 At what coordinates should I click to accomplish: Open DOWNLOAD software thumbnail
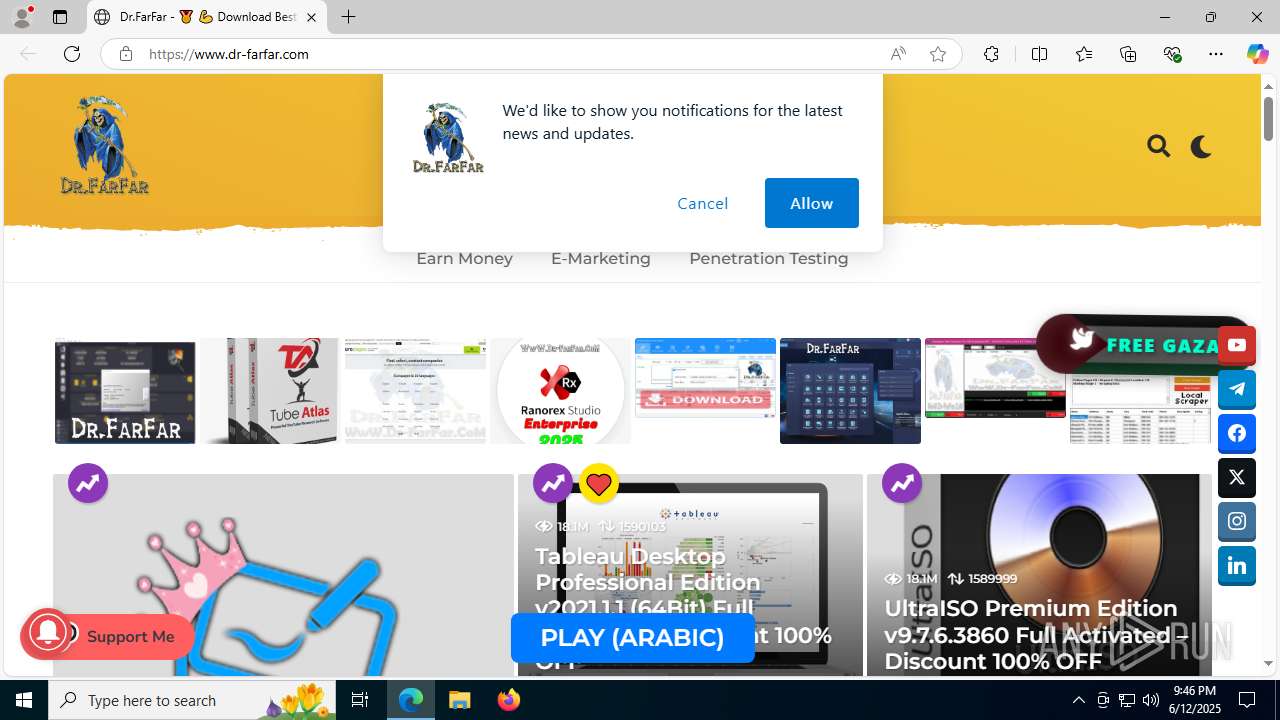(x=705, y=378)
